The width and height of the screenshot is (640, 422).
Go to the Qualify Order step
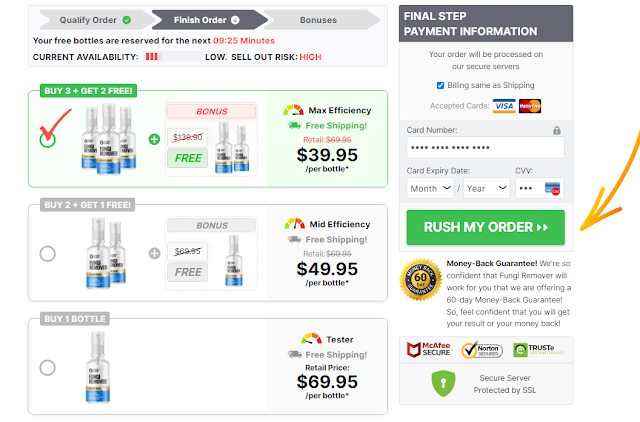pos(88,19)
